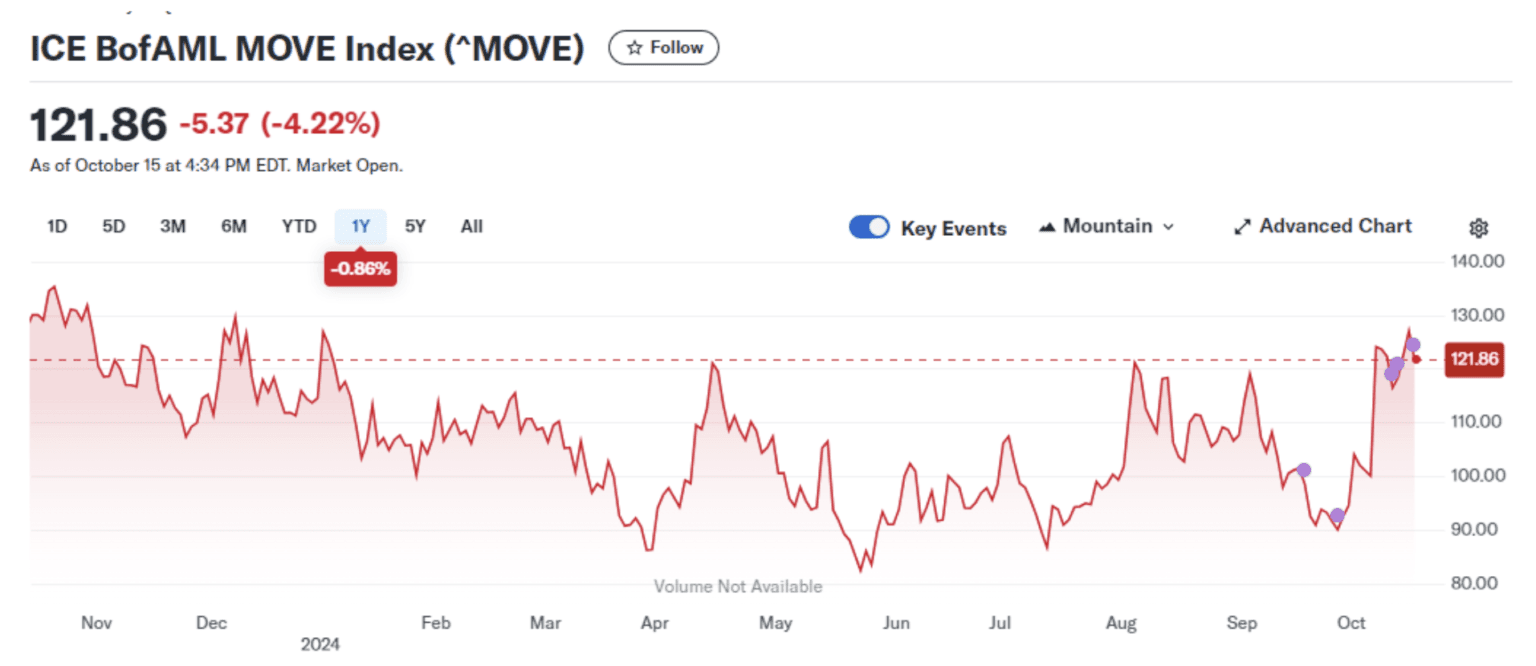Image resolution: width=1536 pixels, height=666 pixels.
Task: Select the 5D time range tab
Action: pyautogui.click(x=114, y=227)
